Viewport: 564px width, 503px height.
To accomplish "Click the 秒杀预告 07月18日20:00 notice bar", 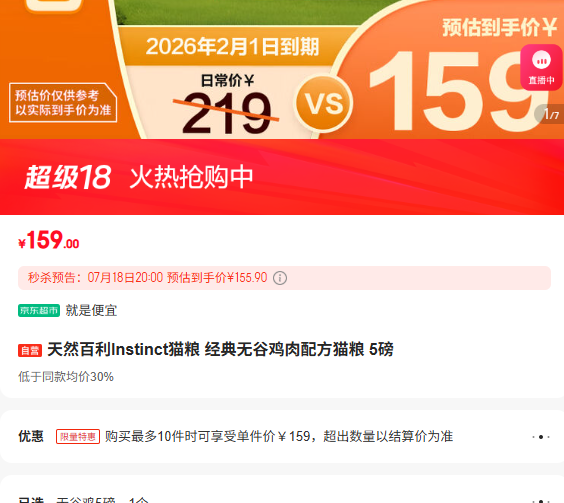I will 284,278.
